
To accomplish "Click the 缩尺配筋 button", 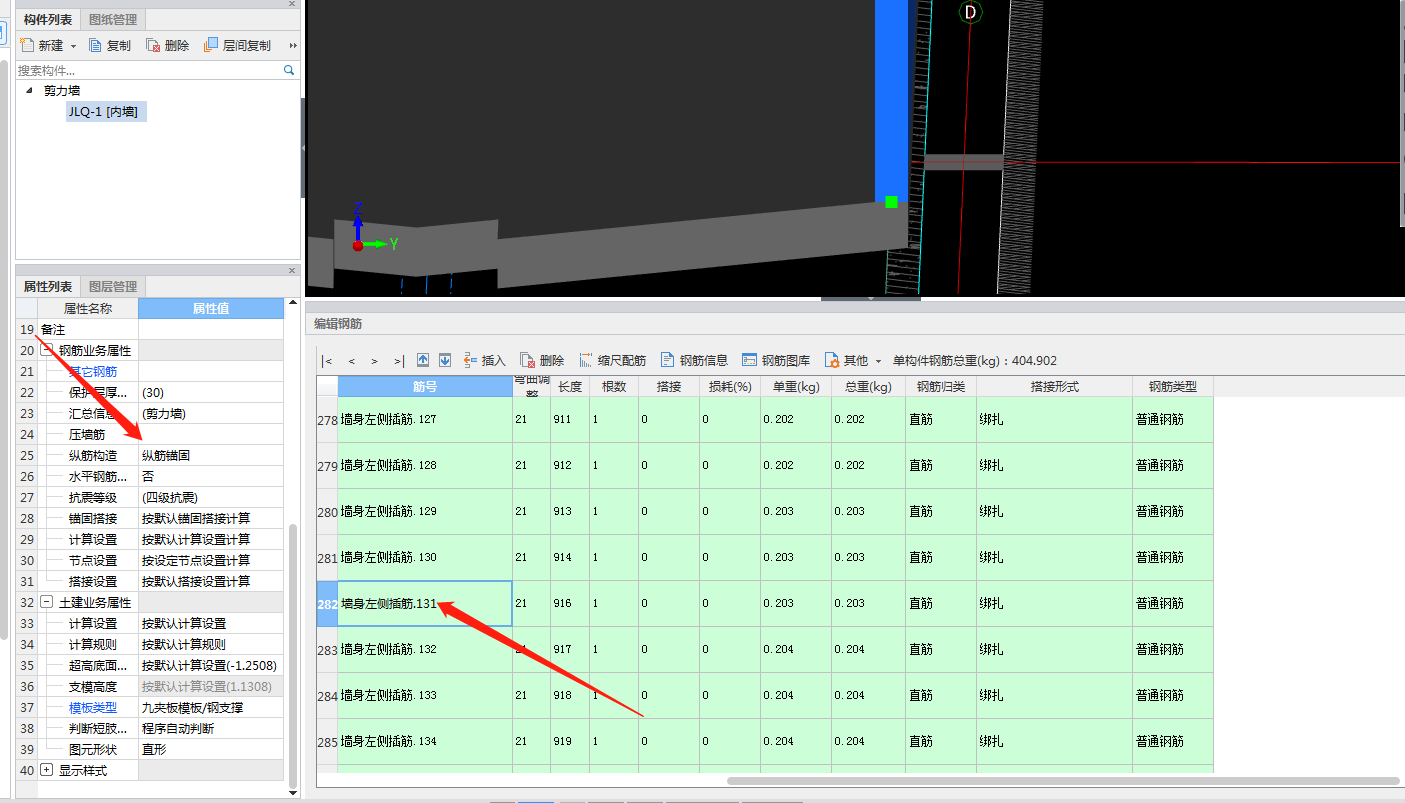I will (x=612, y=360).
